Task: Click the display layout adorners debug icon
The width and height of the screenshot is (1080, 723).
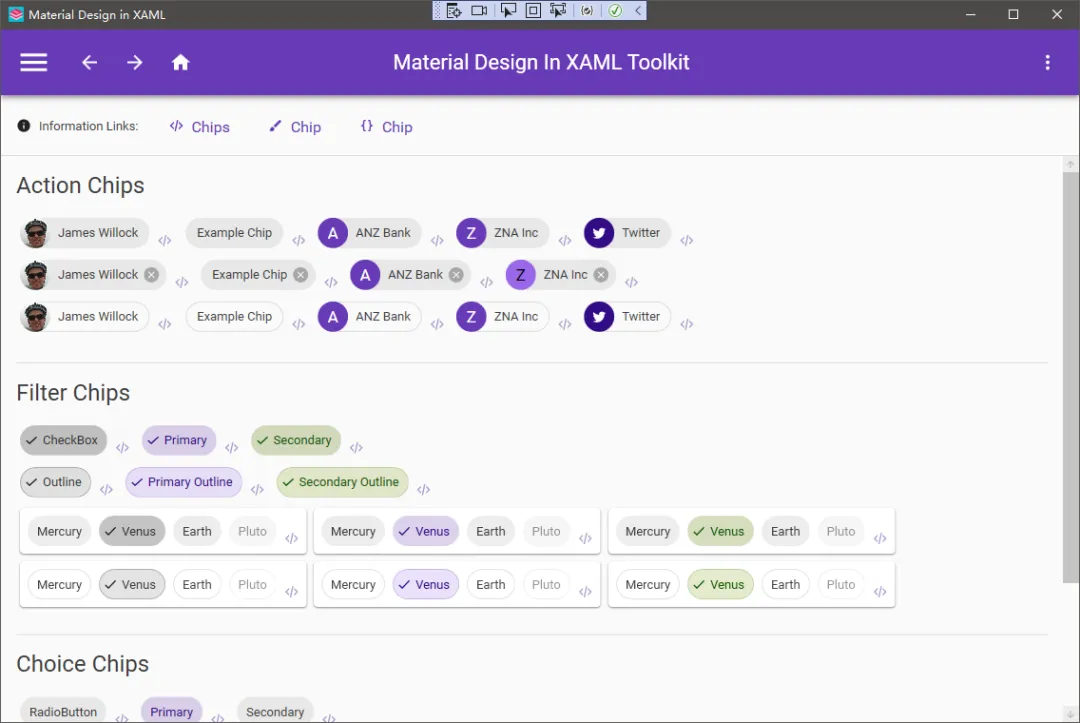Action: click(533, 10)
